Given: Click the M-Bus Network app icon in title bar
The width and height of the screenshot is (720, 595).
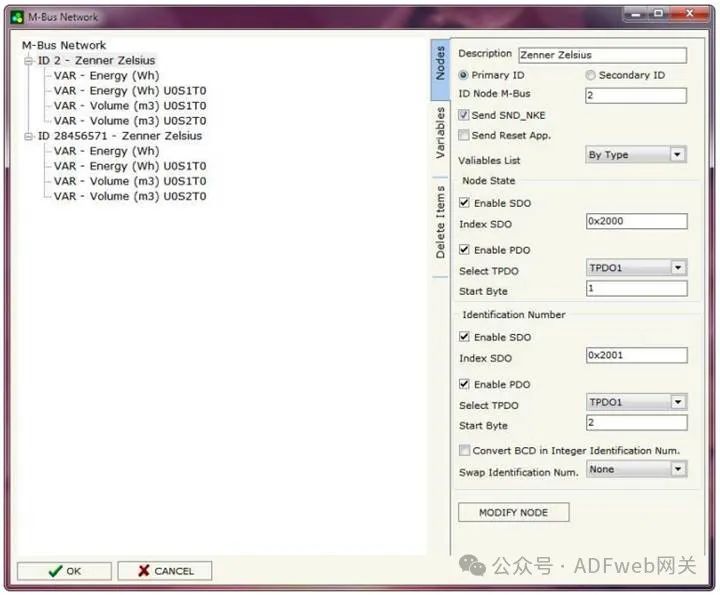Looking at the screenshot, I should click(x=17, y=17).
